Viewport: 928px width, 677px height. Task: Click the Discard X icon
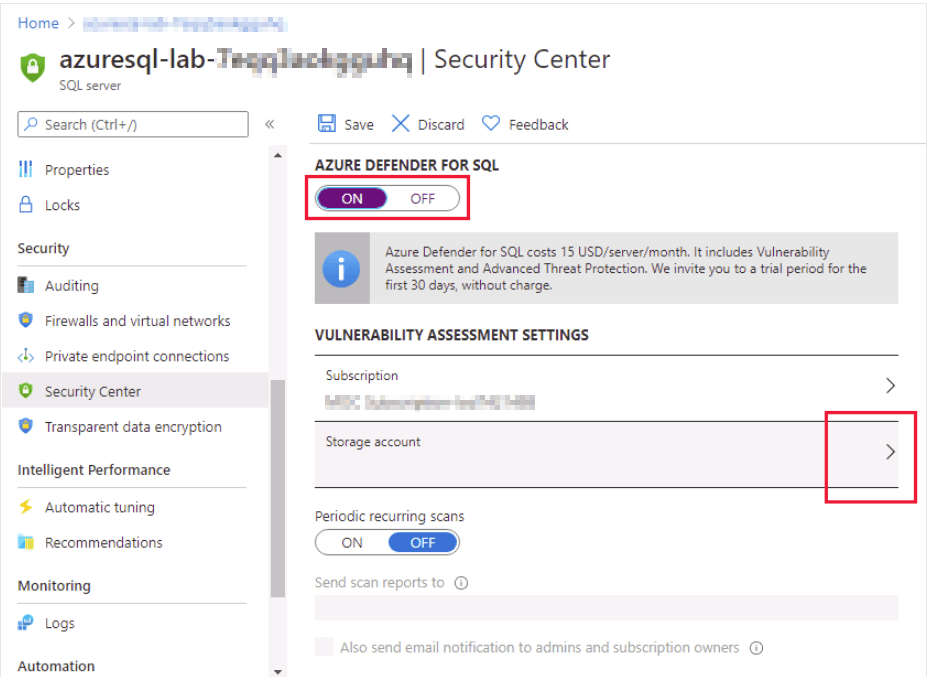pos(401,124)
